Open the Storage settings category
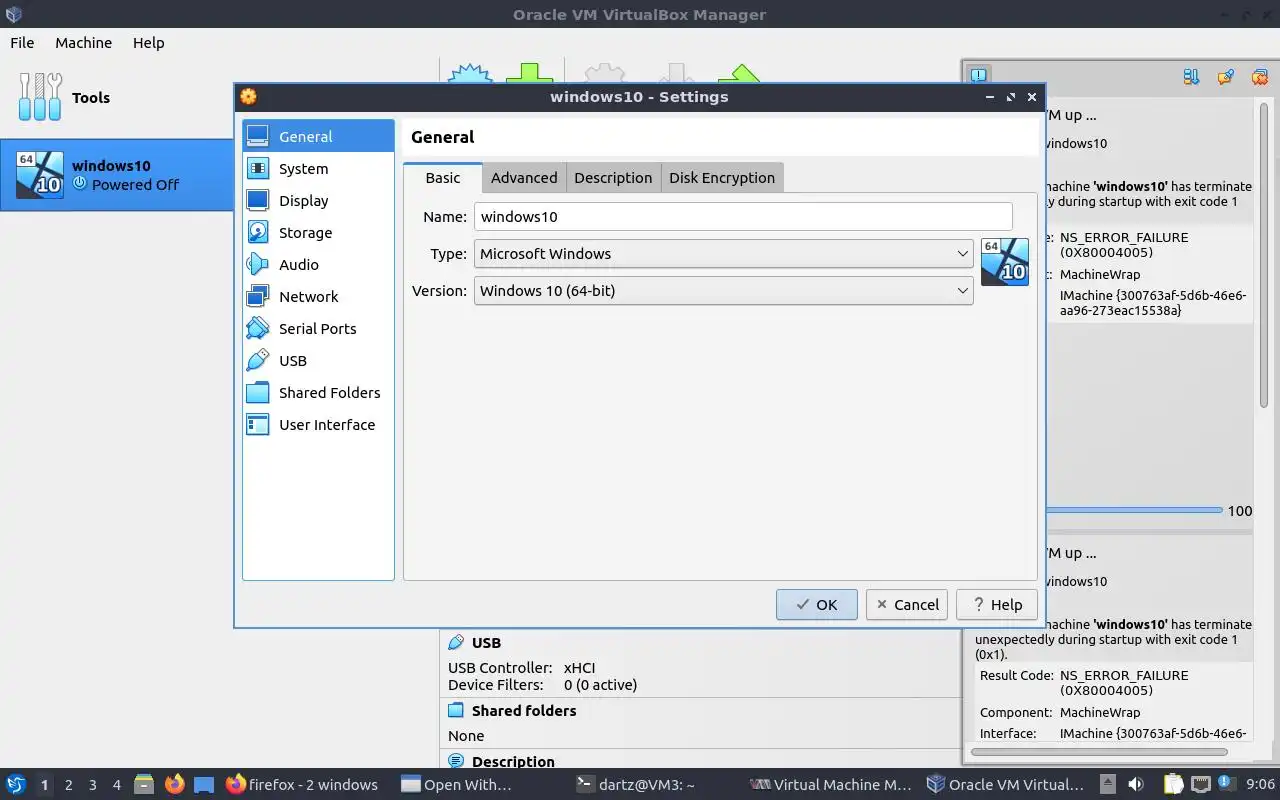The image size is (1280, 800). (x=318, y=233)
